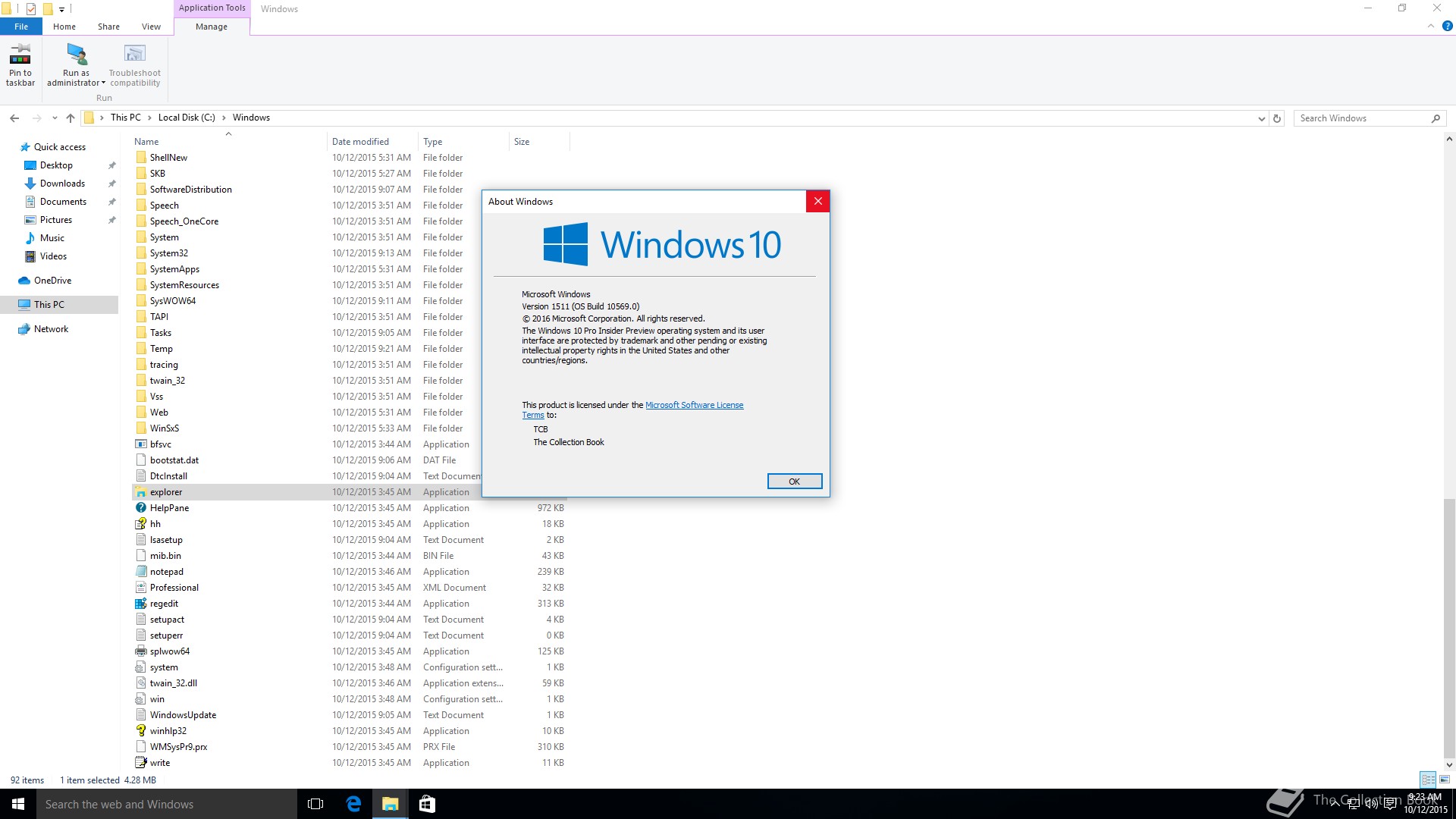Click the search magnifier icon
The image size is (1456, 819).
click(x=1436, y=118)
